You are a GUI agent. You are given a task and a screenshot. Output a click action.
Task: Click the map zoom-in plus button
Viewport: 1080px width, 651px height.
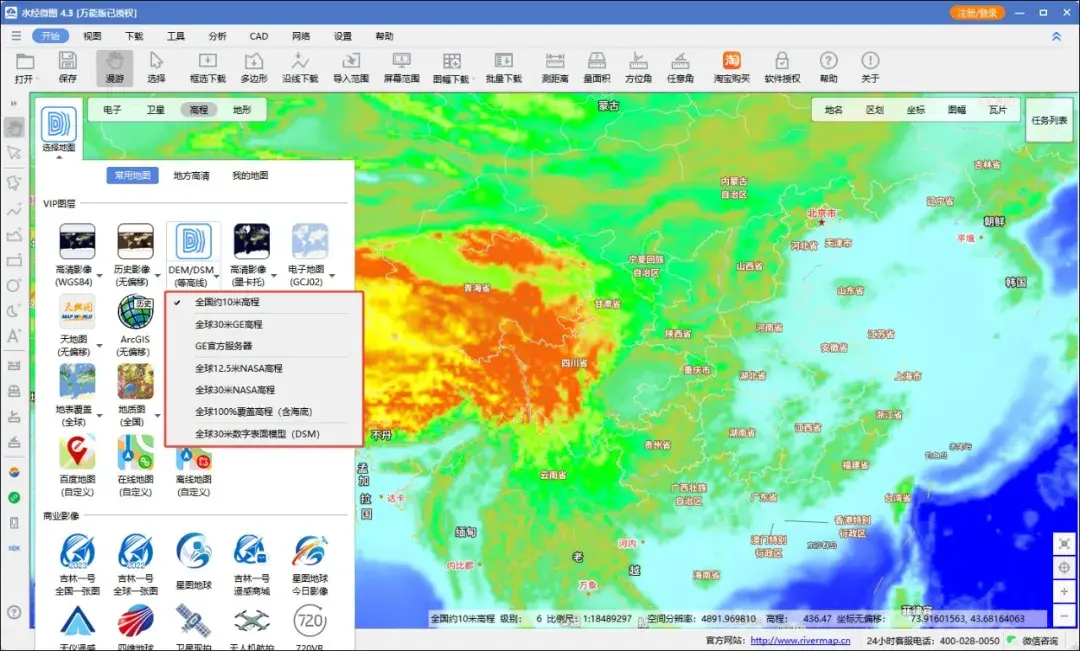point(1065,592)
